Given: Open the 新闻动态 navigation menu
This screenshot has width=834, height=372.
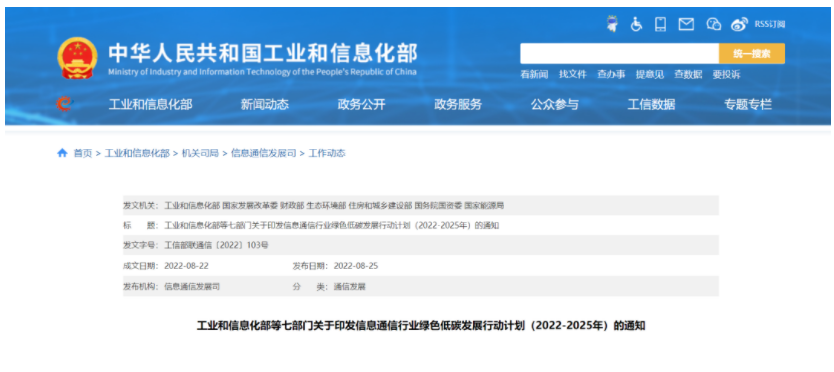Looking at the screenshot, I should (265, 104).
